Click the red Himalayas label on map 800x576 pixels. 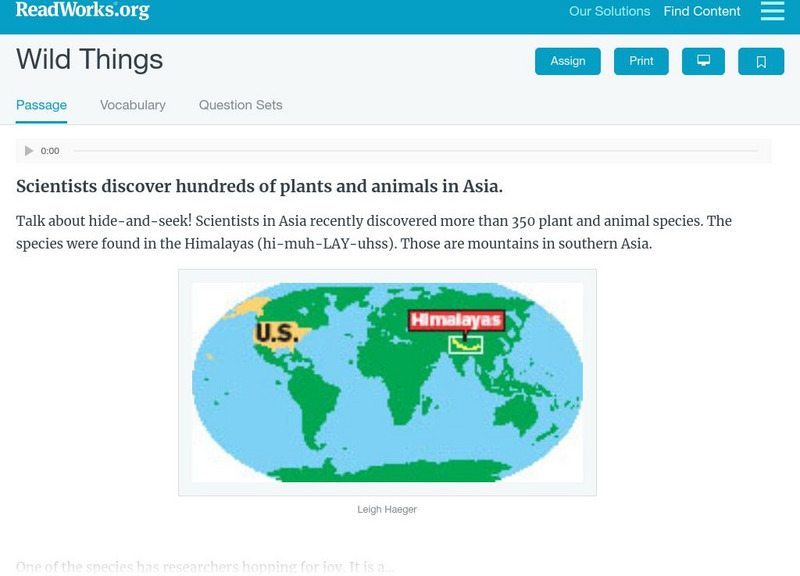pyautogui.click(x=456, y=320)
